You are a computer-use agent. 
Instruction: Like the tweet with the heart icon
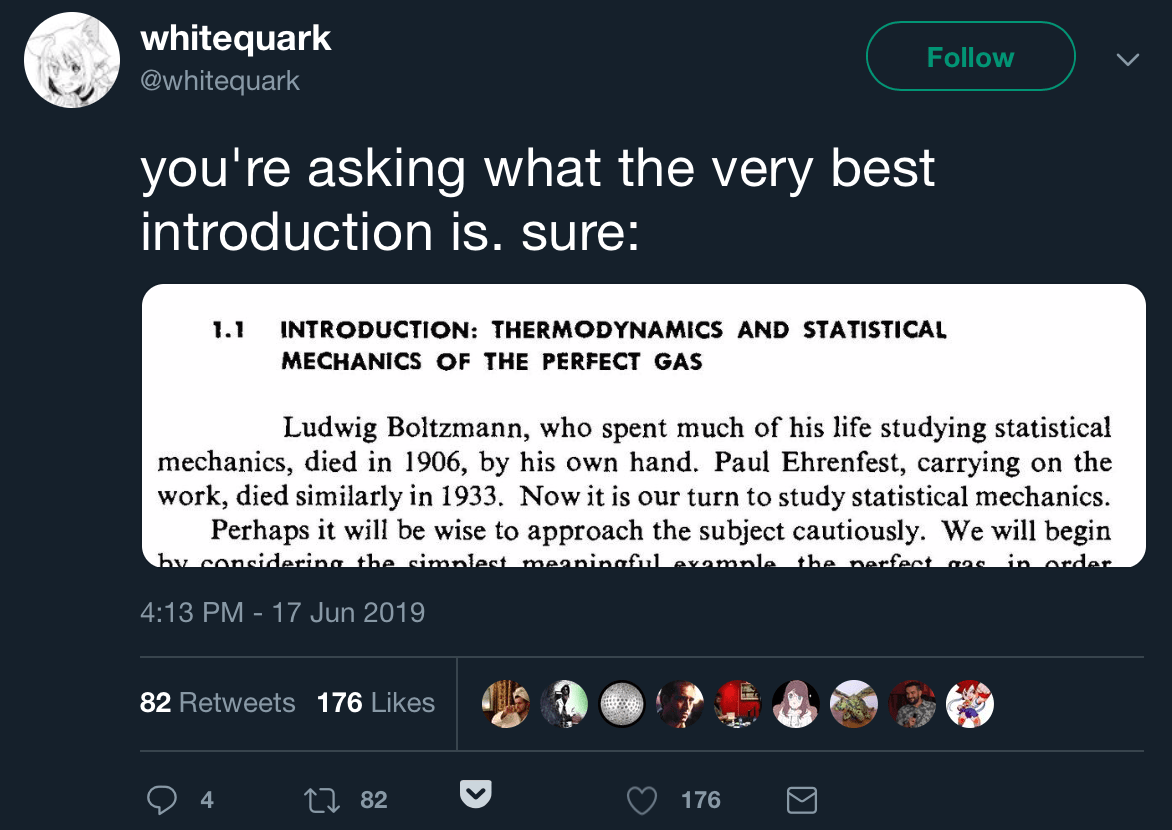[x=642, y=799]
